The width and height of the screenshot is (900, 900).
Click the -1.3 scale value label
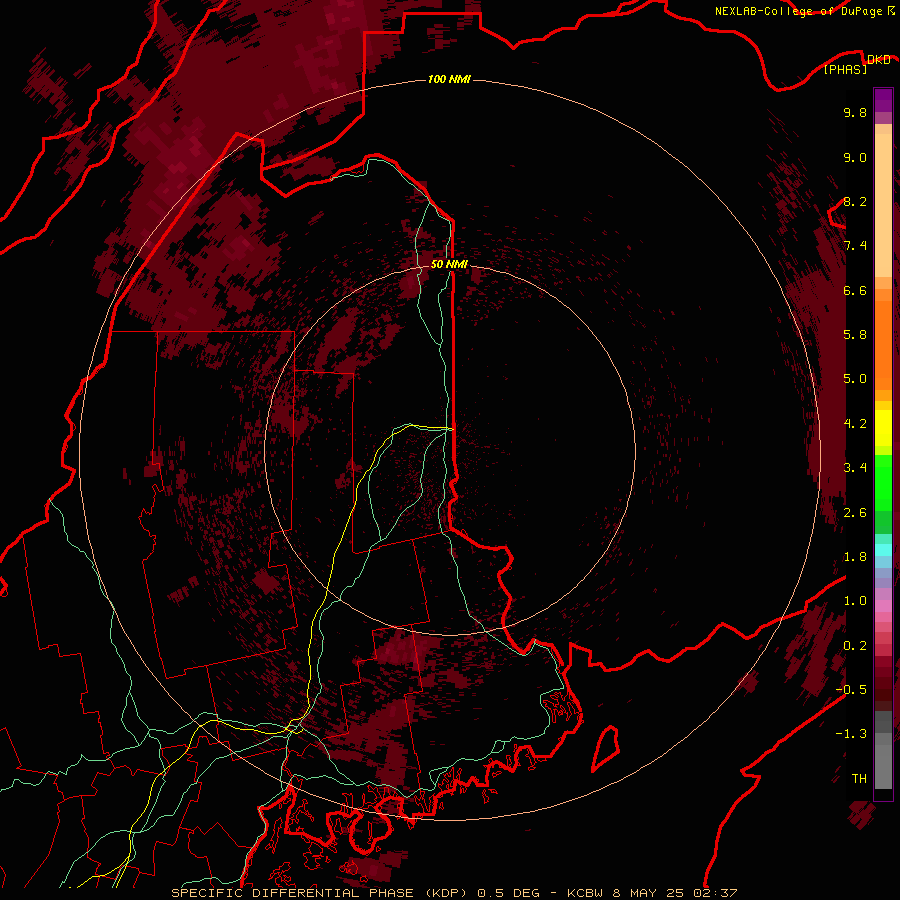click(x=851, y=734)
